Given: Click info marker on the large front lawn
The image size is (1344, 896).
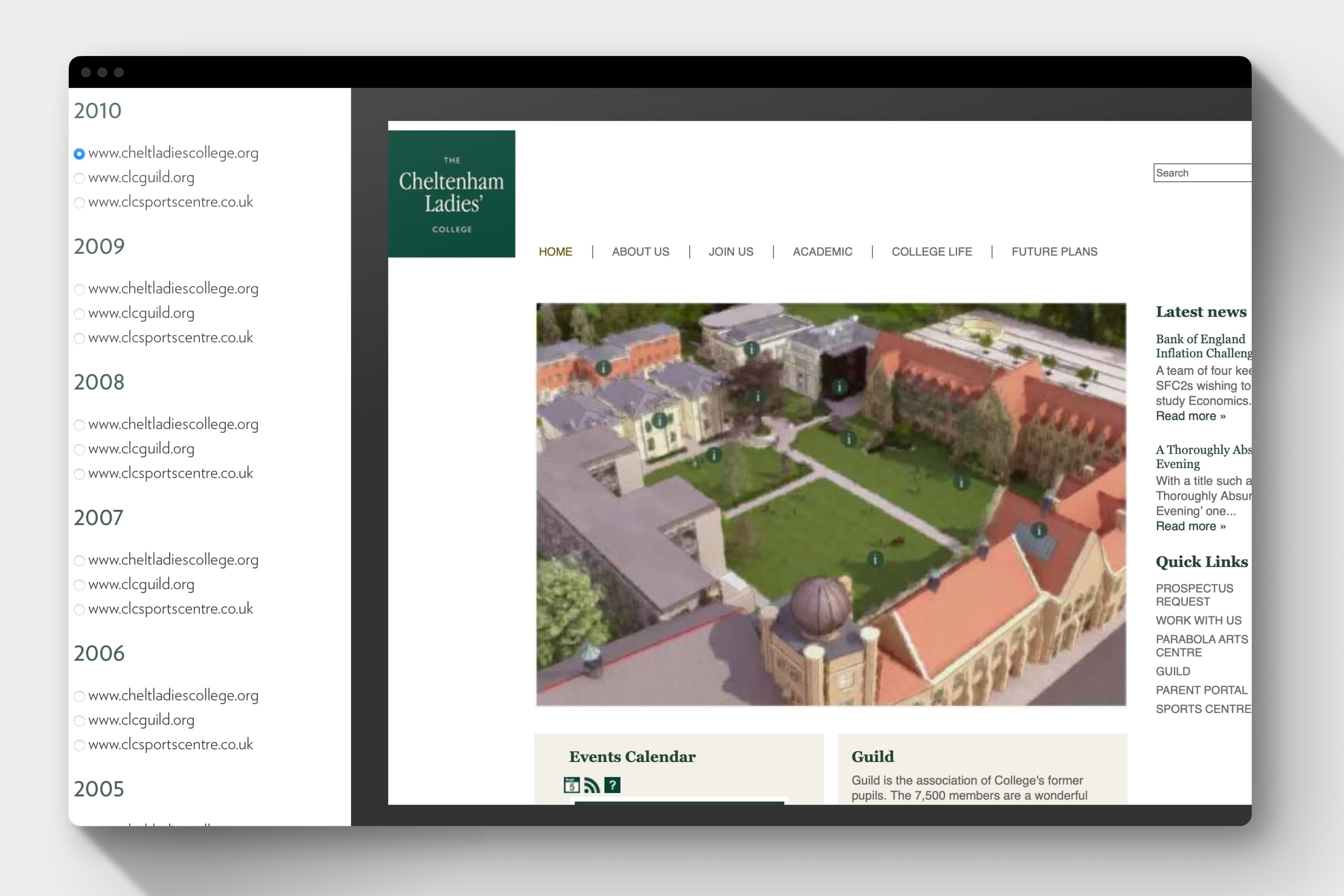Looking at the screenshot, I should (x=875, y=559).
